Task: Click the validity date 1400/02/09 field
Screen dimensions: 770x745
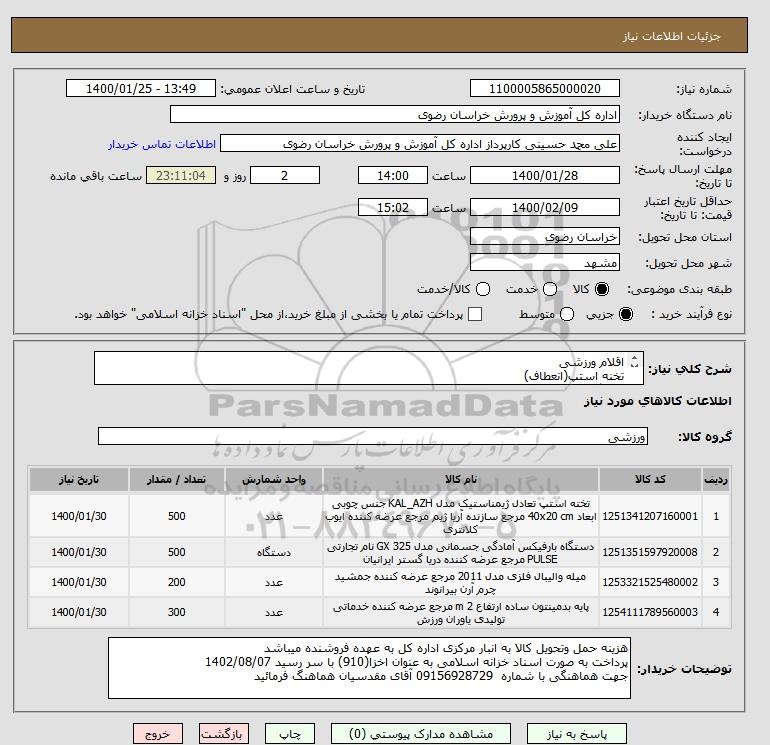Action: [545, 207]
